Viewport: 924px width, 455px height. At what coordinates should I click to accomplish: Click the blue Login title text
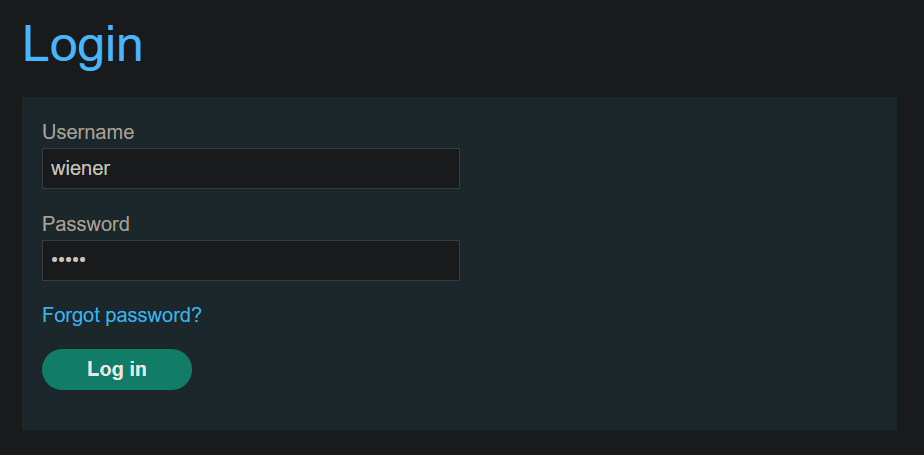pos(82,44)
